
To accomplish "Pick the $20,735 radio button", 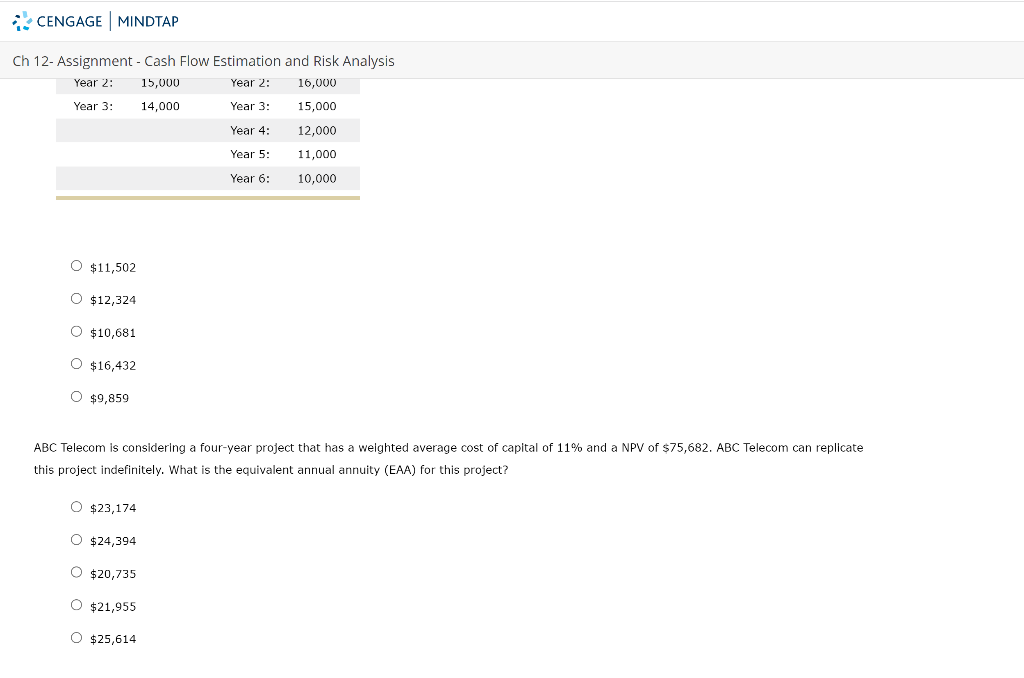I will click(x=76, y=572).
